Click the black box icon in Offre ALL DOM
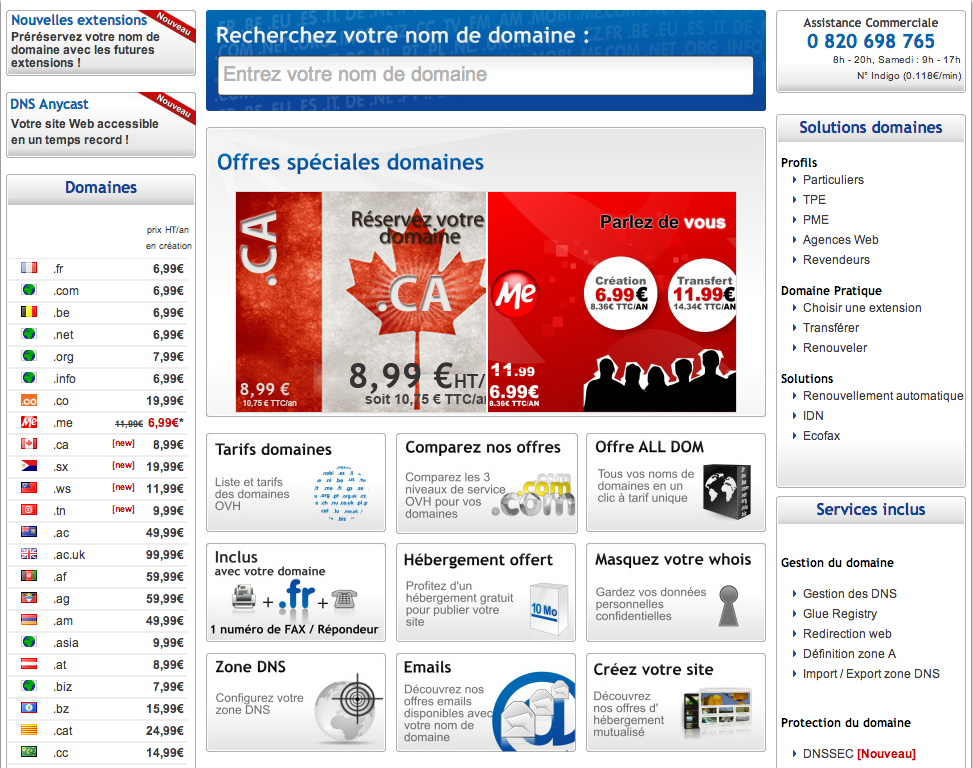Screen dimensions: 973x768 (x=727, y=490)
